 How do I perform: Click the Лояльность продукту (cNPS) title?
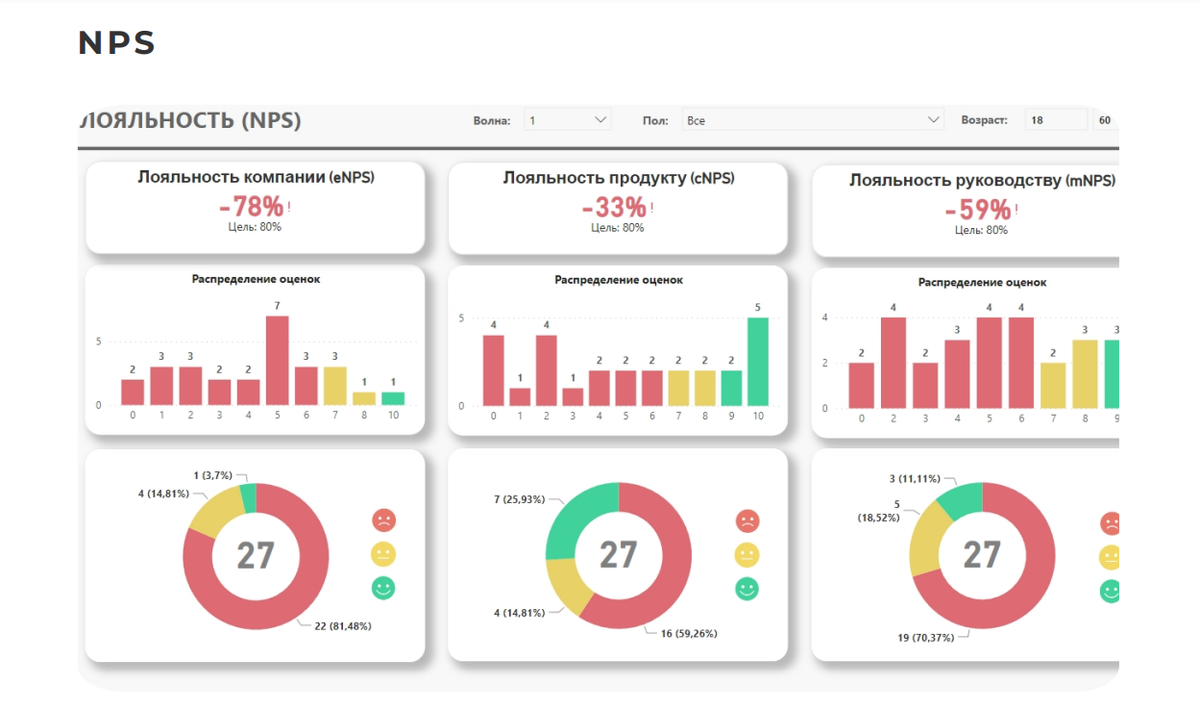click(x=618, y=178)
